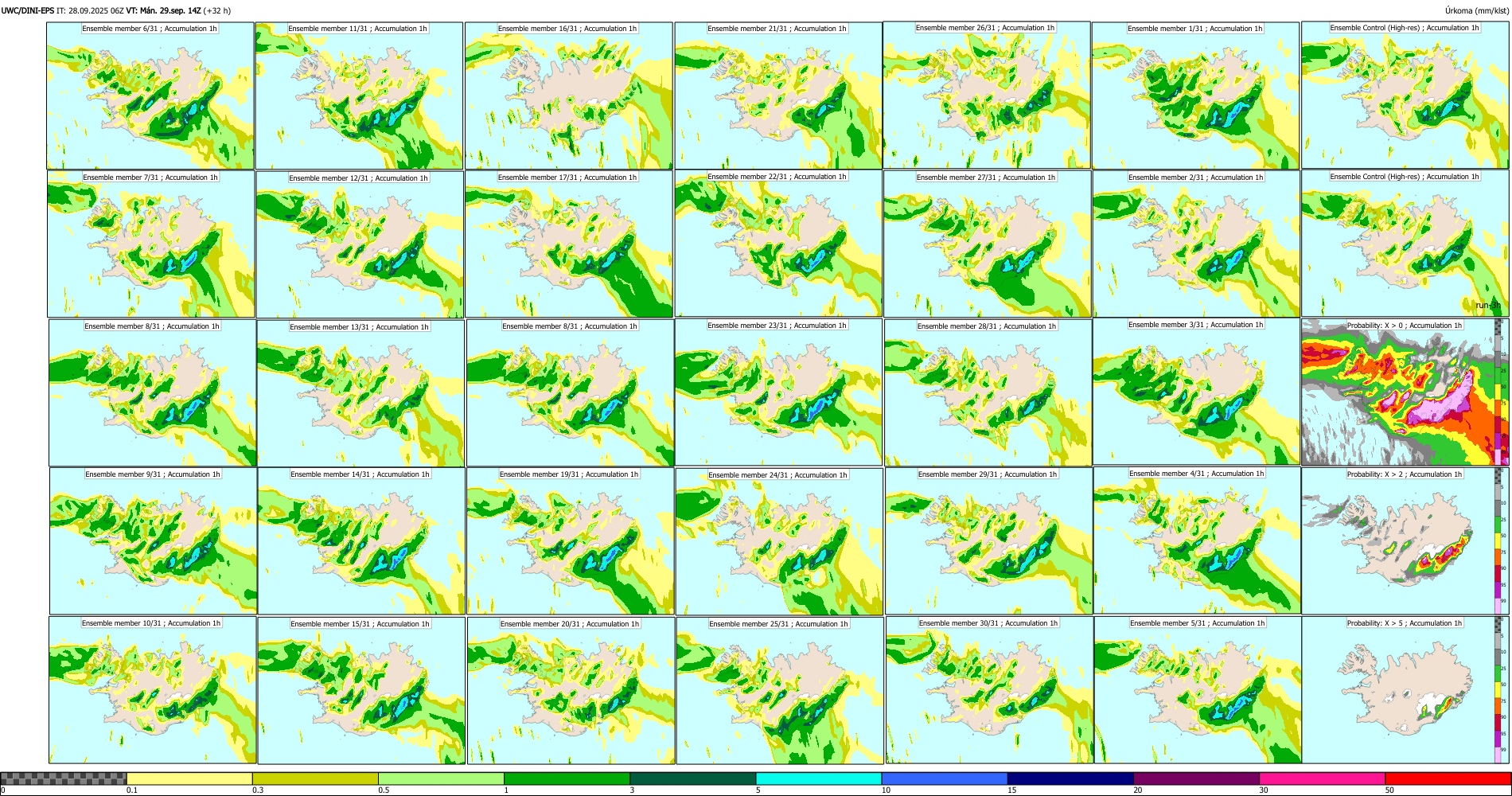Select the Ensemble member 11/31 map panel
This screenshot has width=1512, height=796.
[359, 96]
